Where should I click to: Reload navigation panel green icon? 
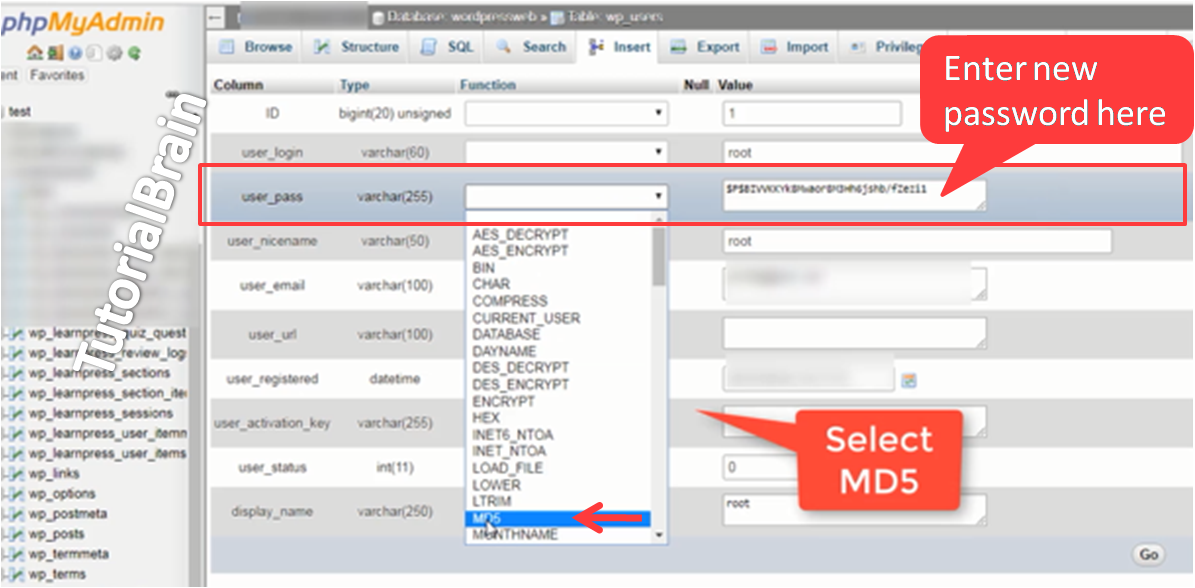tap(135, 54)
